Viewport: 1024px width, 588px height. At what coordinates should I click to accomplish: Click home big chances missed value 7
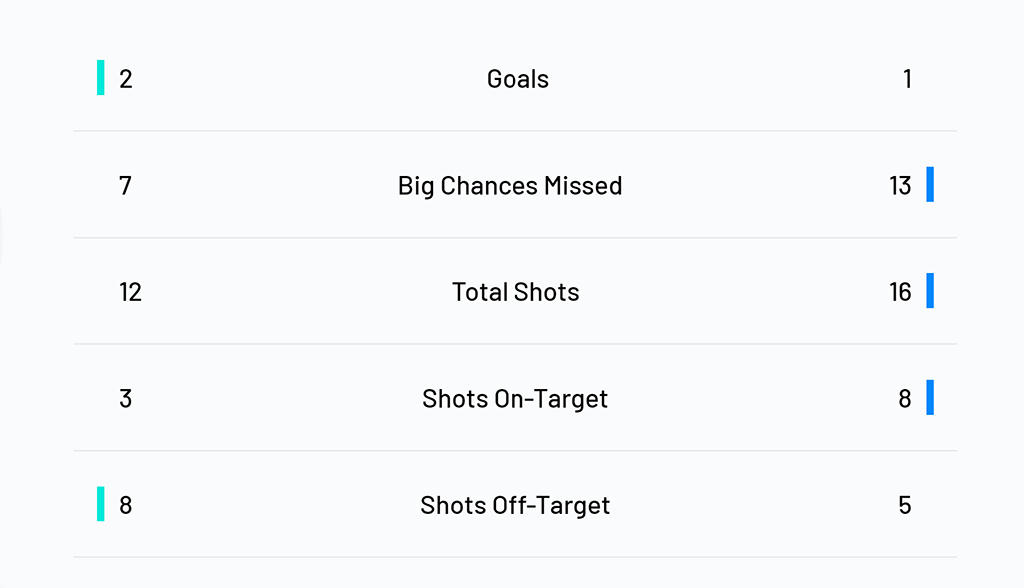(x=125, y=186)
